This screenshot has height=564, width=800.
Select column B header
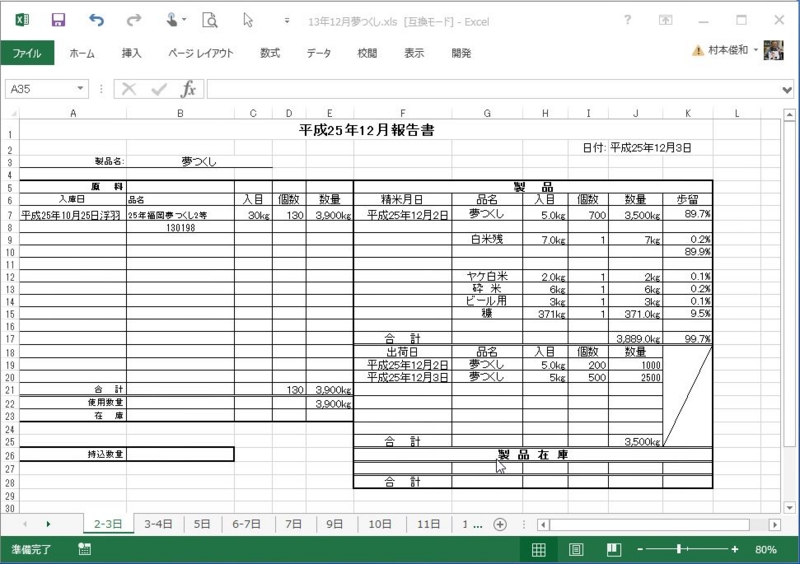tap(180, 113)
